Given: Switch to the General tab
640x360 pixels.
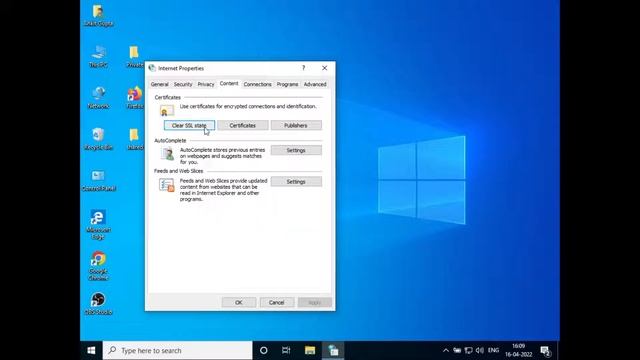Looking at the screenshot, I should coord(159,84).
